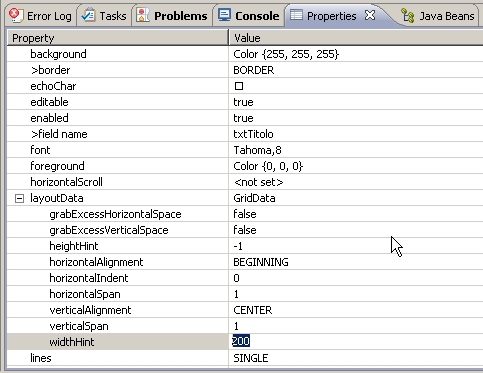Select the heightHint property
This screenshot has height=373, width=483.
coord(74,246)
